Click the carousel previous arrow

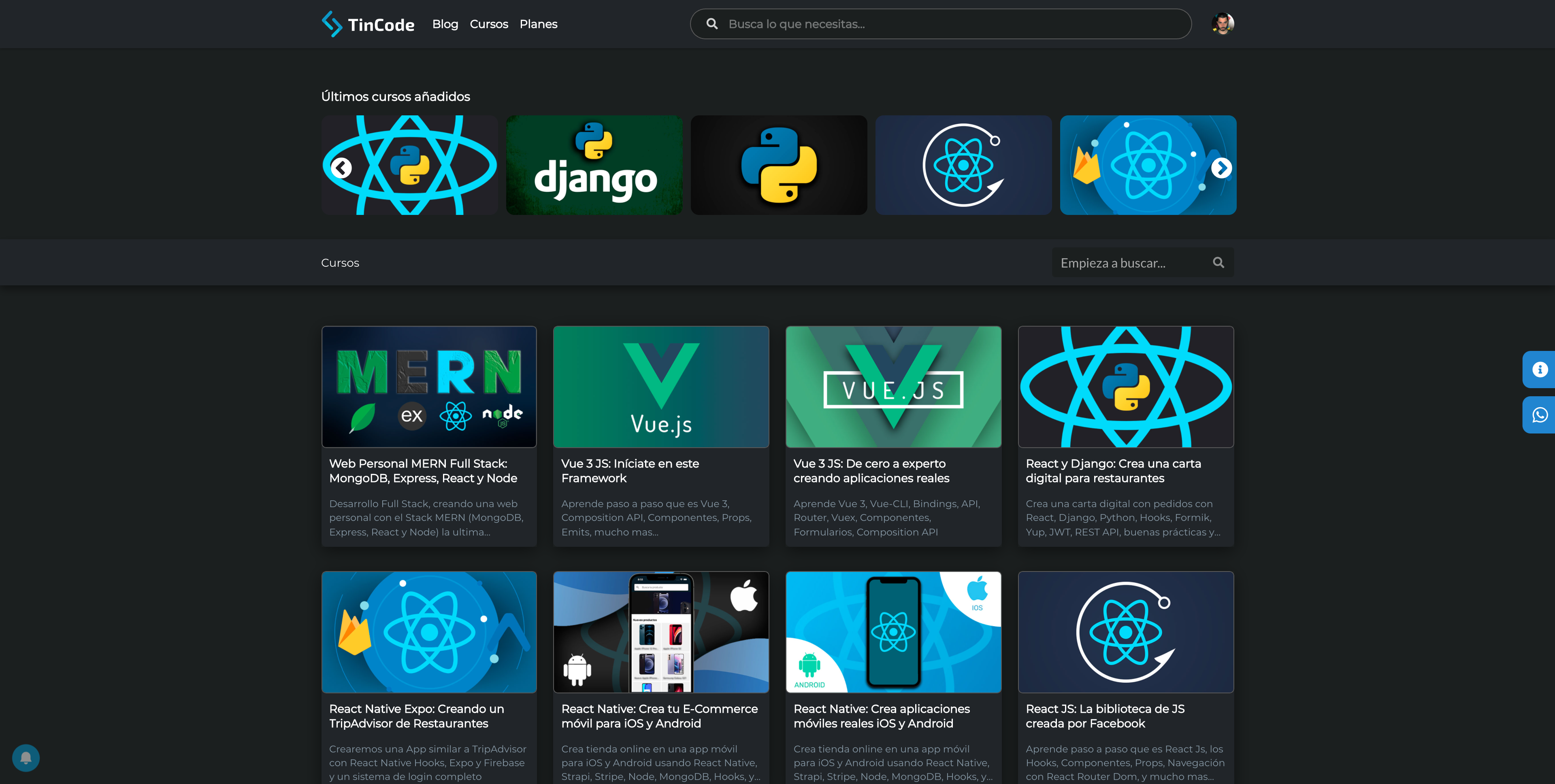[342, 168]
